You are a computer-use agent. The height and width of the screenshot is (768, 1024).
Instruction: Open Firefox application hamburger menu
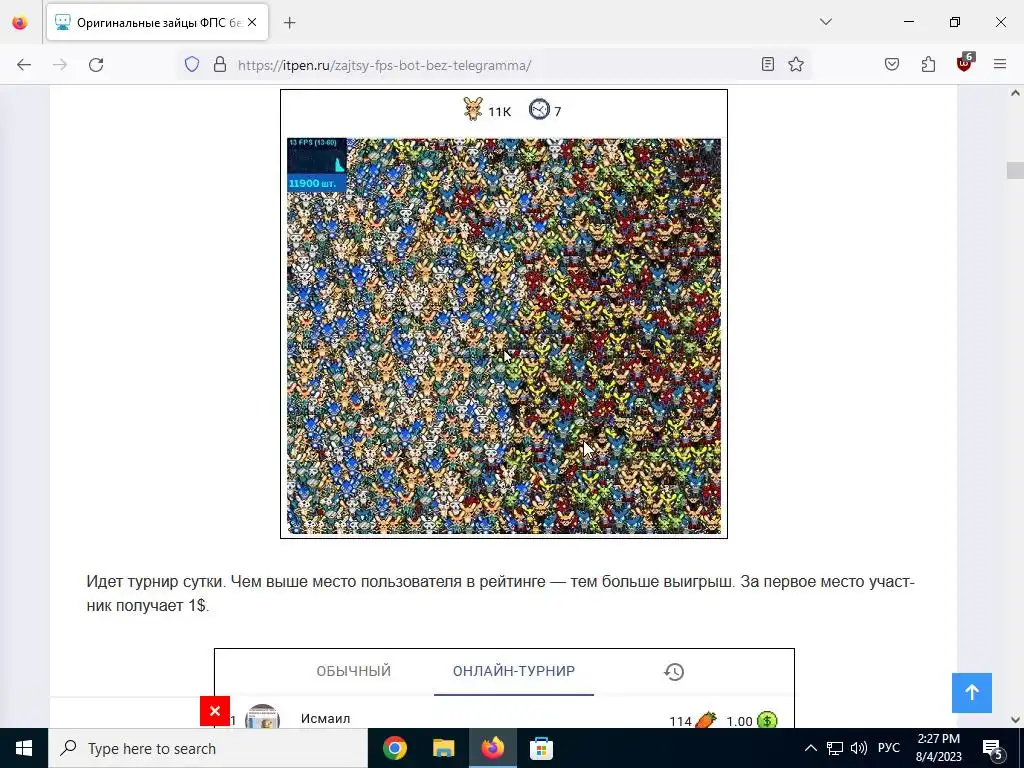coord(1000,64)
